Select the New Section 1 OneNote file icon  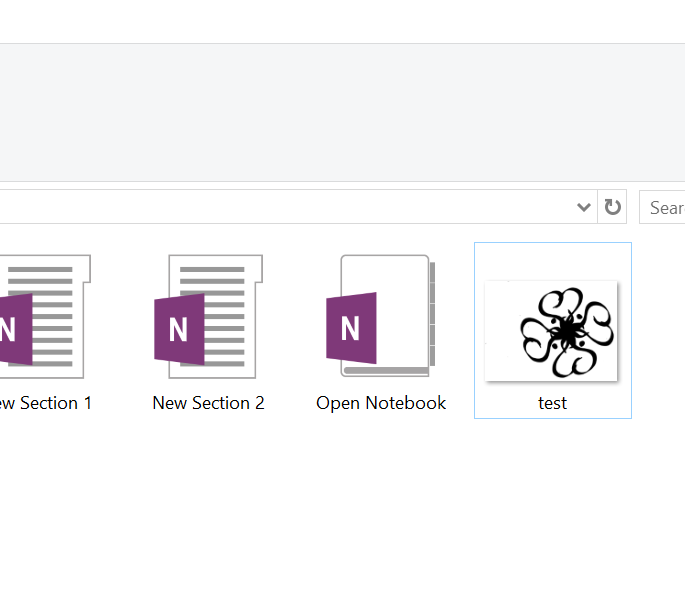(44, 316)
